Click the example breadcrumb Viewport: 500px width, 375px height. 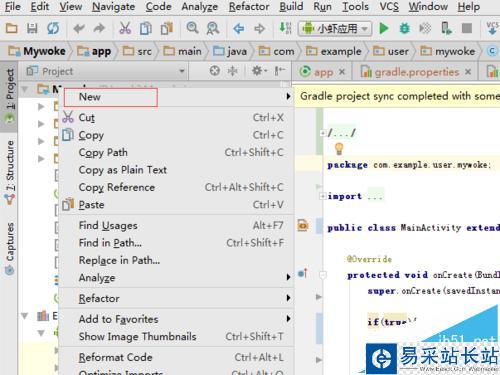click(334, 51)
